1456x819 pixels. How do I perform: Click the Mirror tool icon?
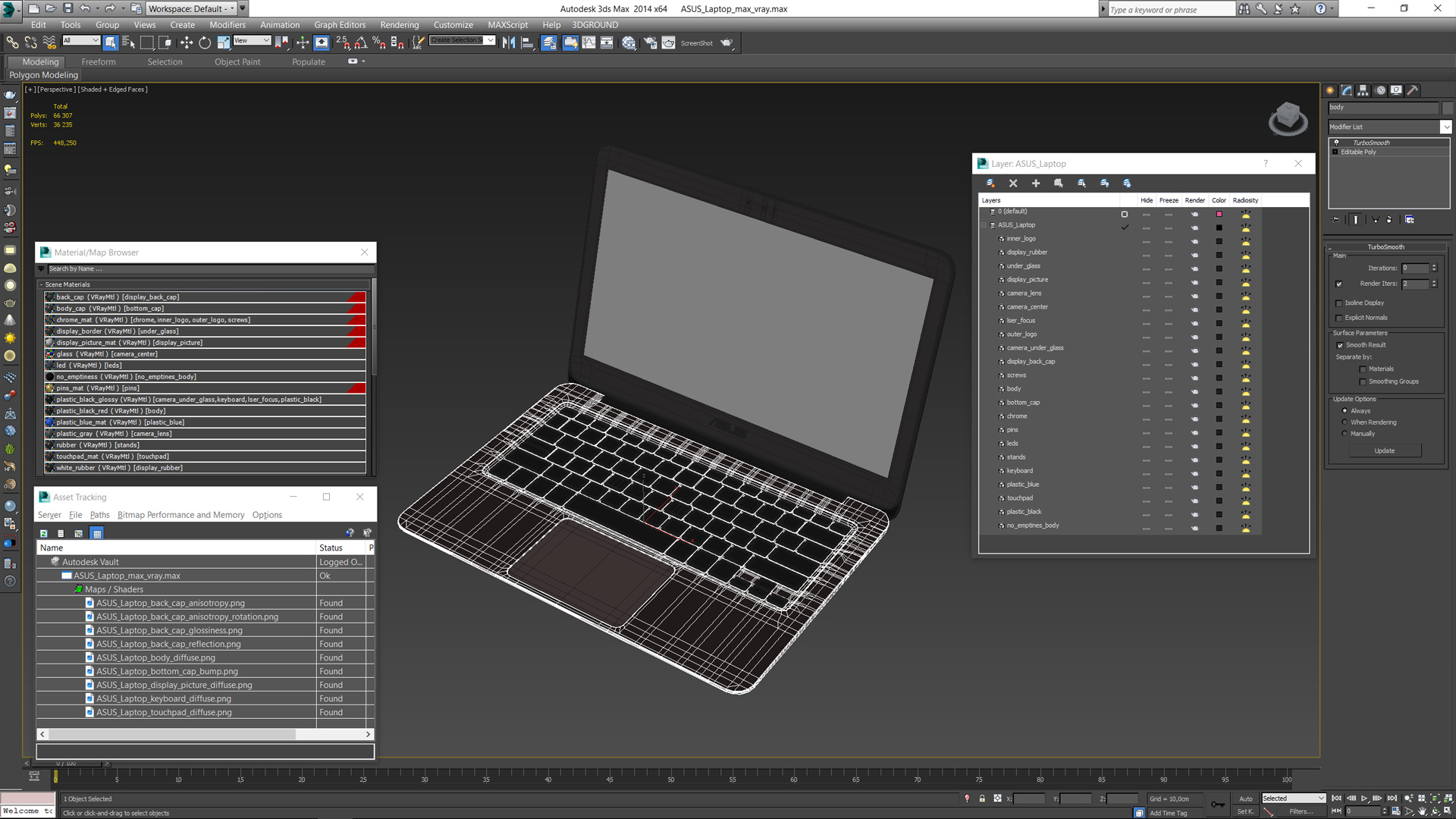pos(509,42)
